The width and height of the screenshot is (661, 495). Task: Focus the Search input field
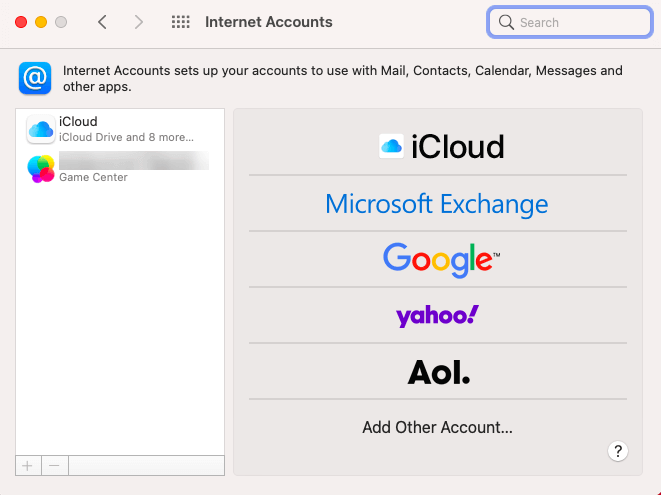coord(570,22)
